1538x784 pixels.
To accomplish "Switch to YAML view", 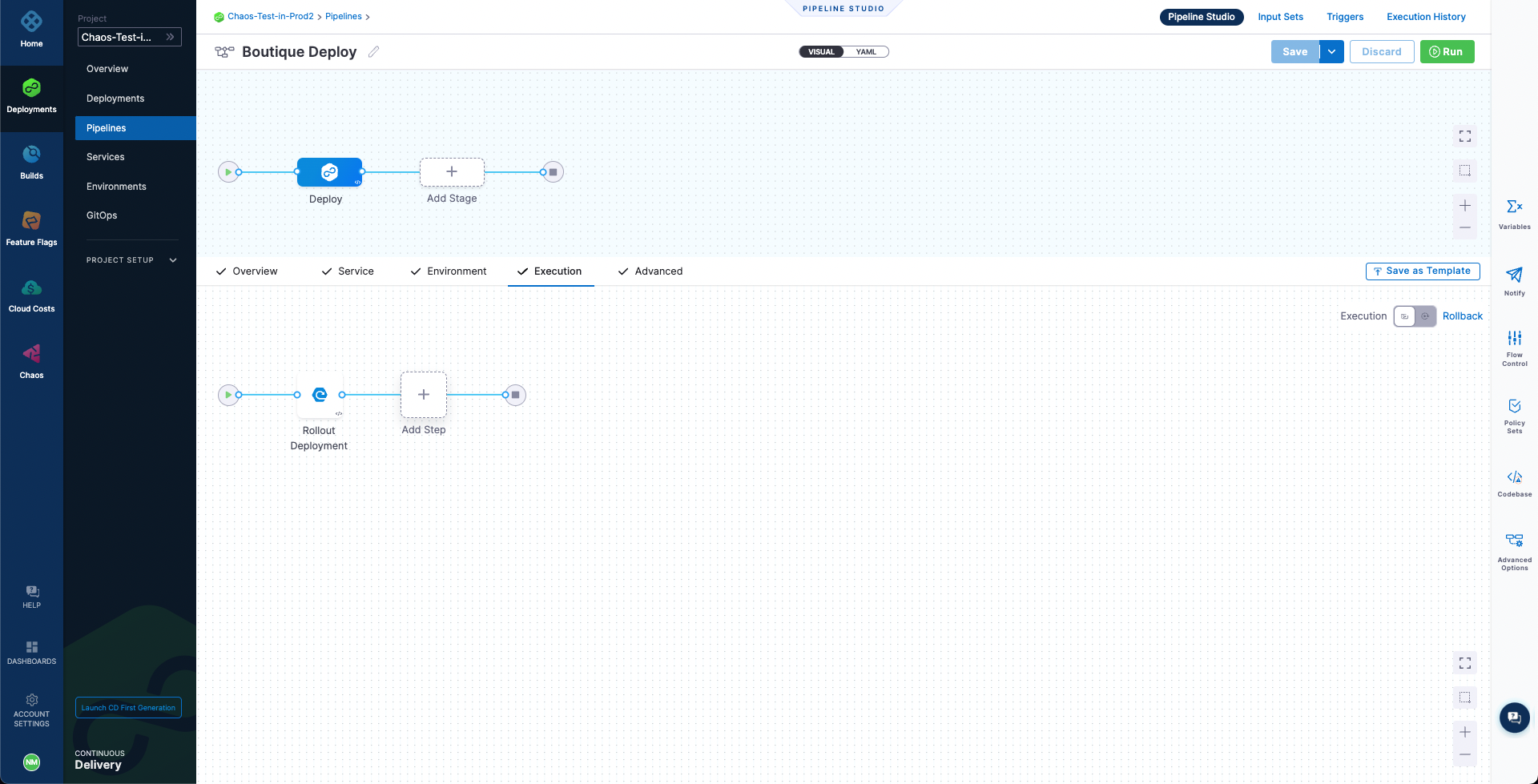I will (866, 52).
